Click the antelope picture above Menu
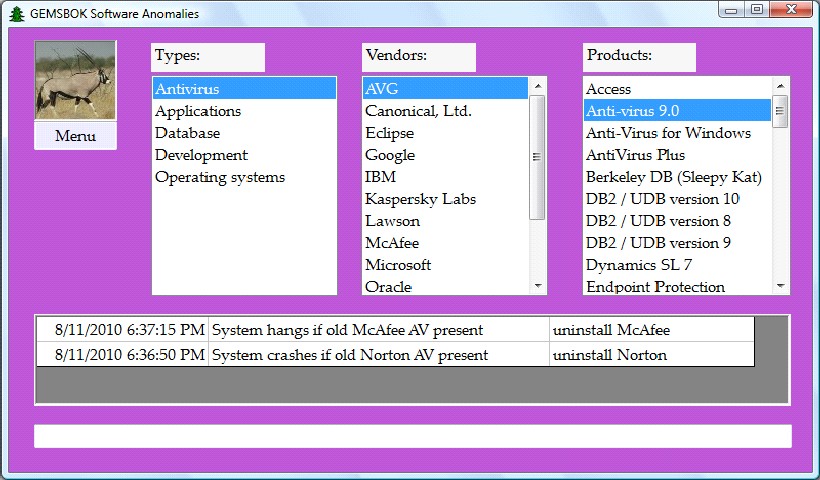The image size is (820, 480). [75, 80]
